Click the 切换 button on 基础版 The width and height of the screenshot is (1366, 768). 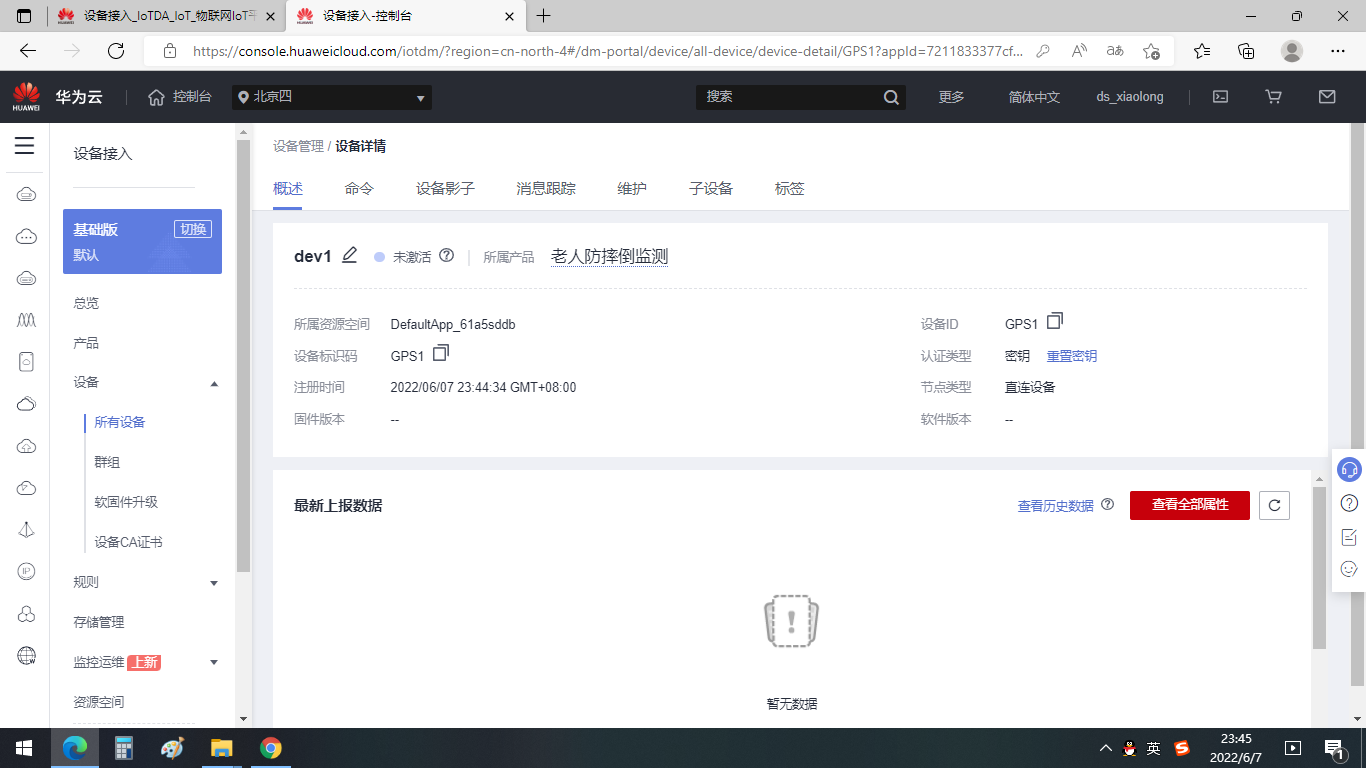tap(192, 229)
